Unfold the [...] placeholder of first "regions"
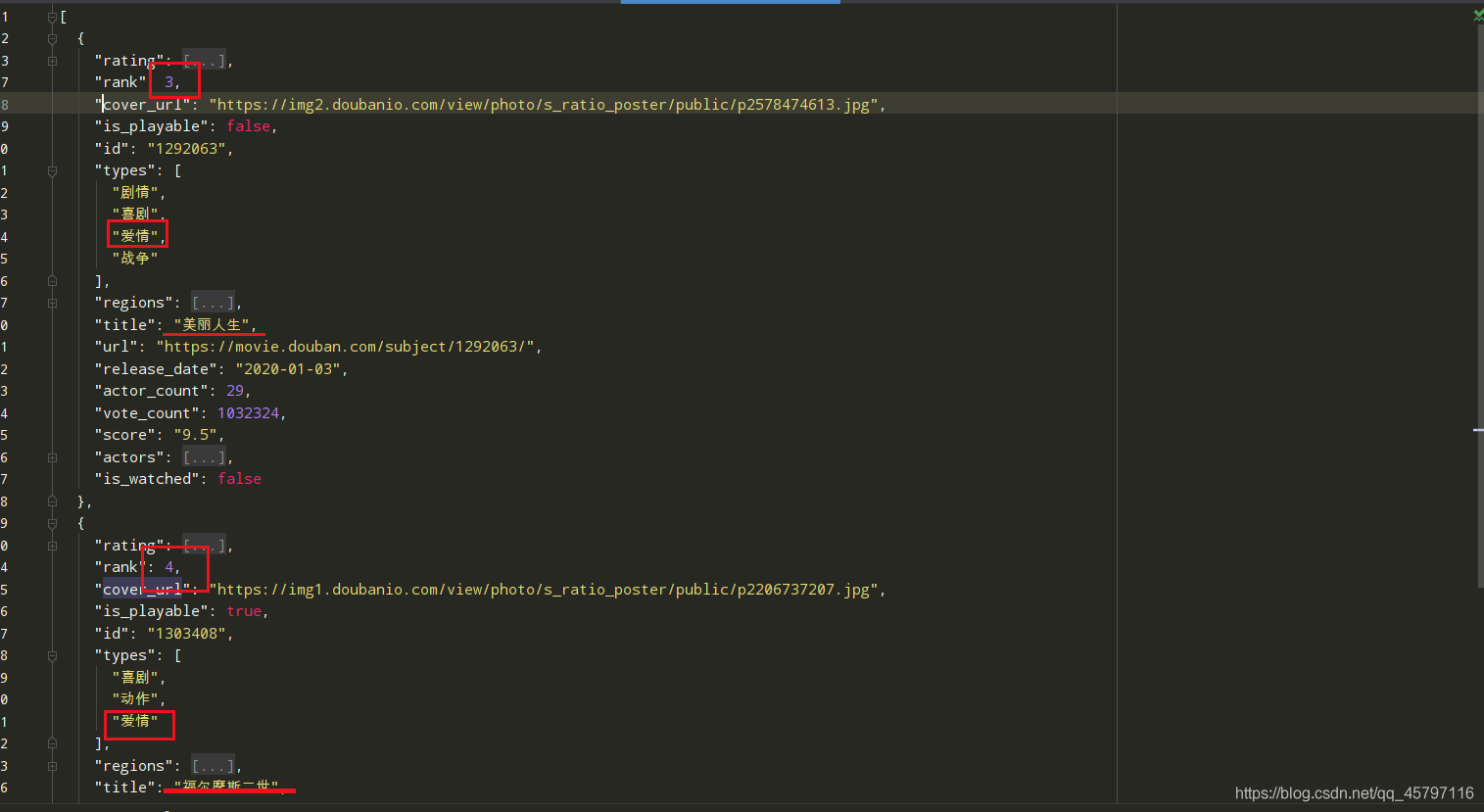Screen dimensions: 1484x812 213,303
